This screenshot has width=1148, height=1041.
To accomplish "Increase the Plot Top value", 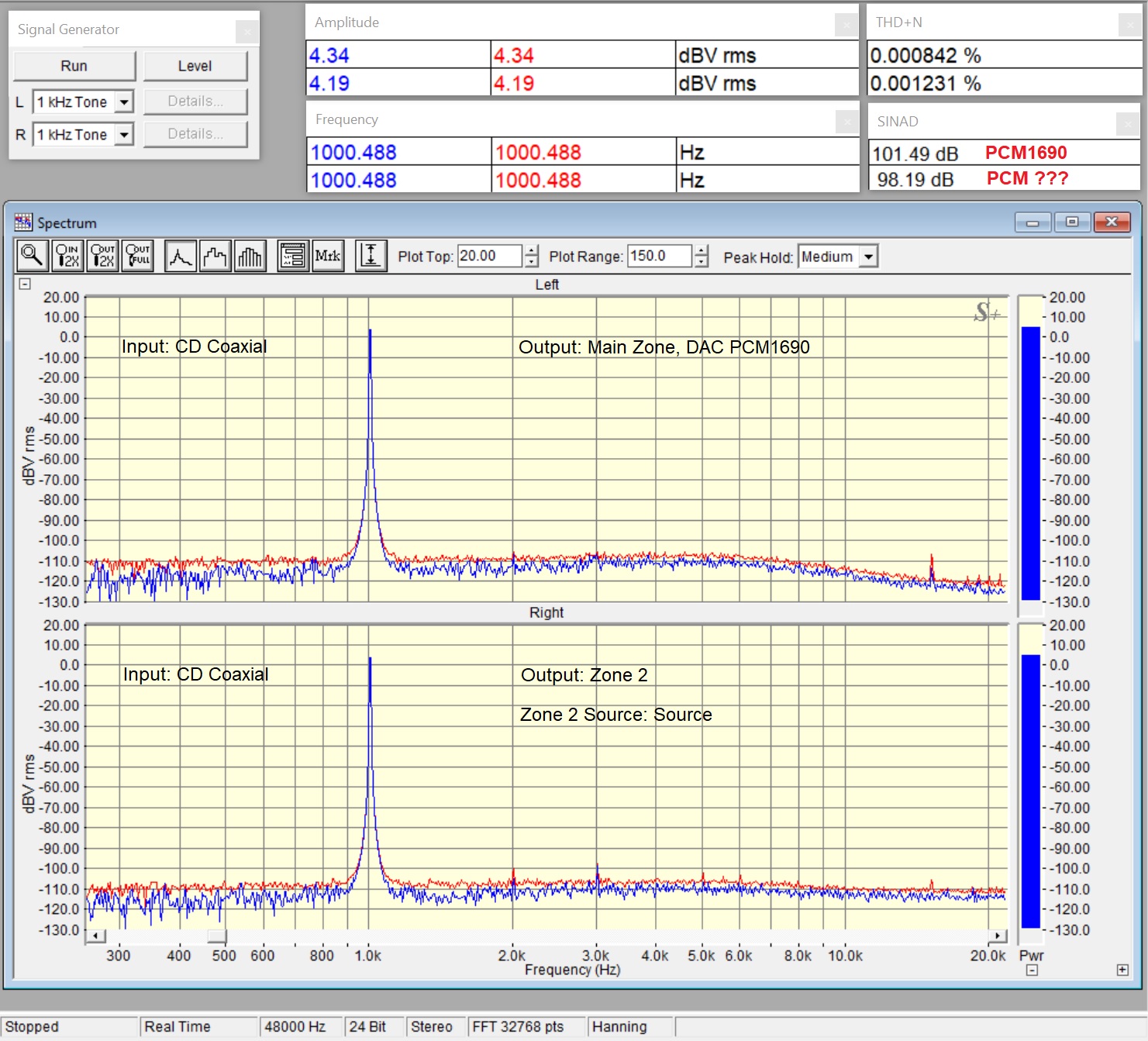I will pyautogui.click(x=532, y=250).
